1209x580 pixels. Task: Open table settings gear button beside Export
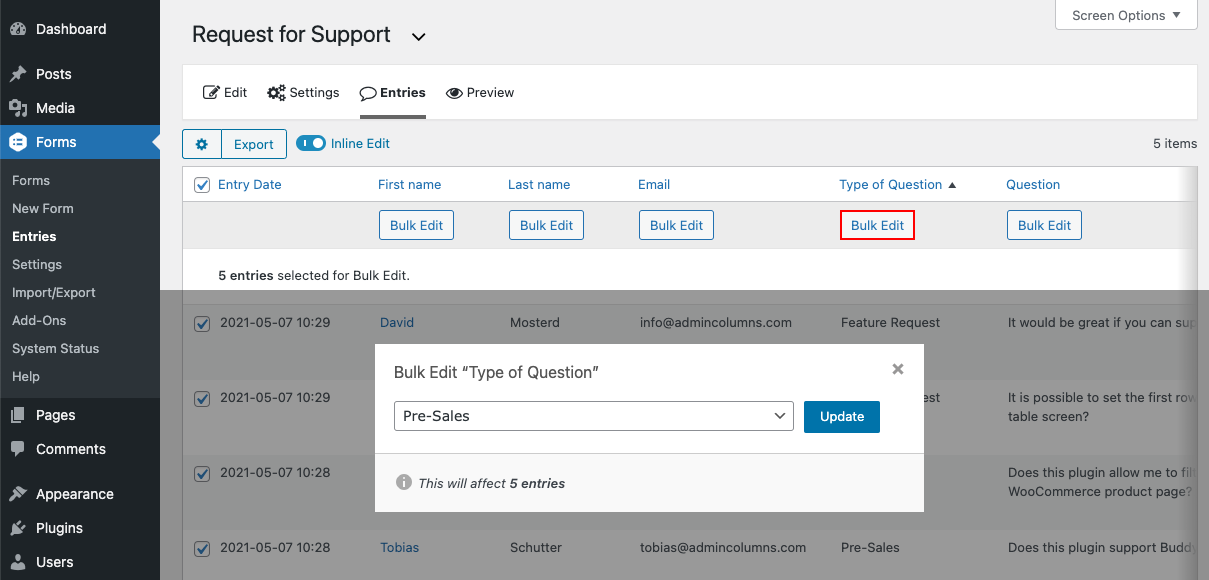point(201,144)
